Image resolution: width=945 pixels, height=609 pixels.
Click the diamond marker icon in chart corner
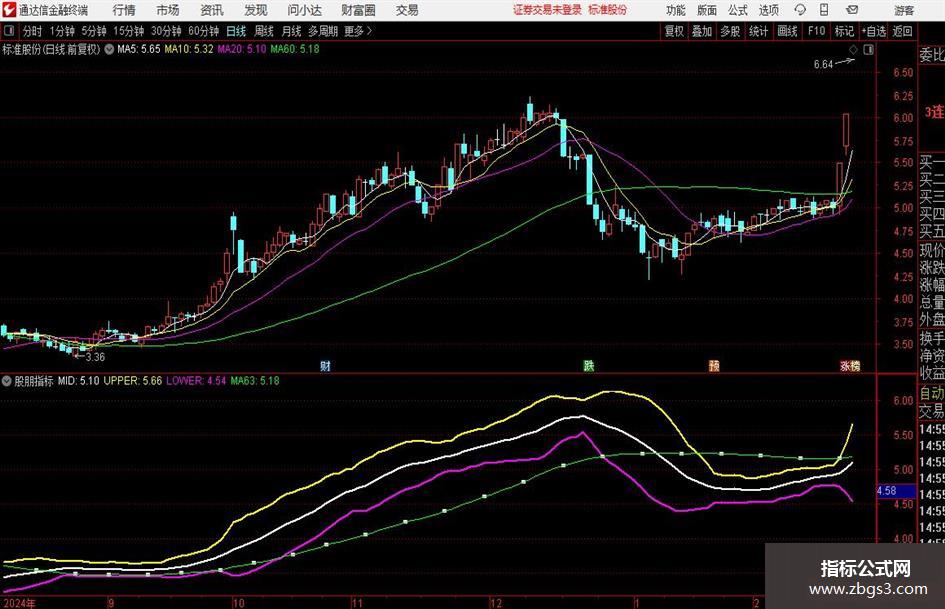[853, 50]
